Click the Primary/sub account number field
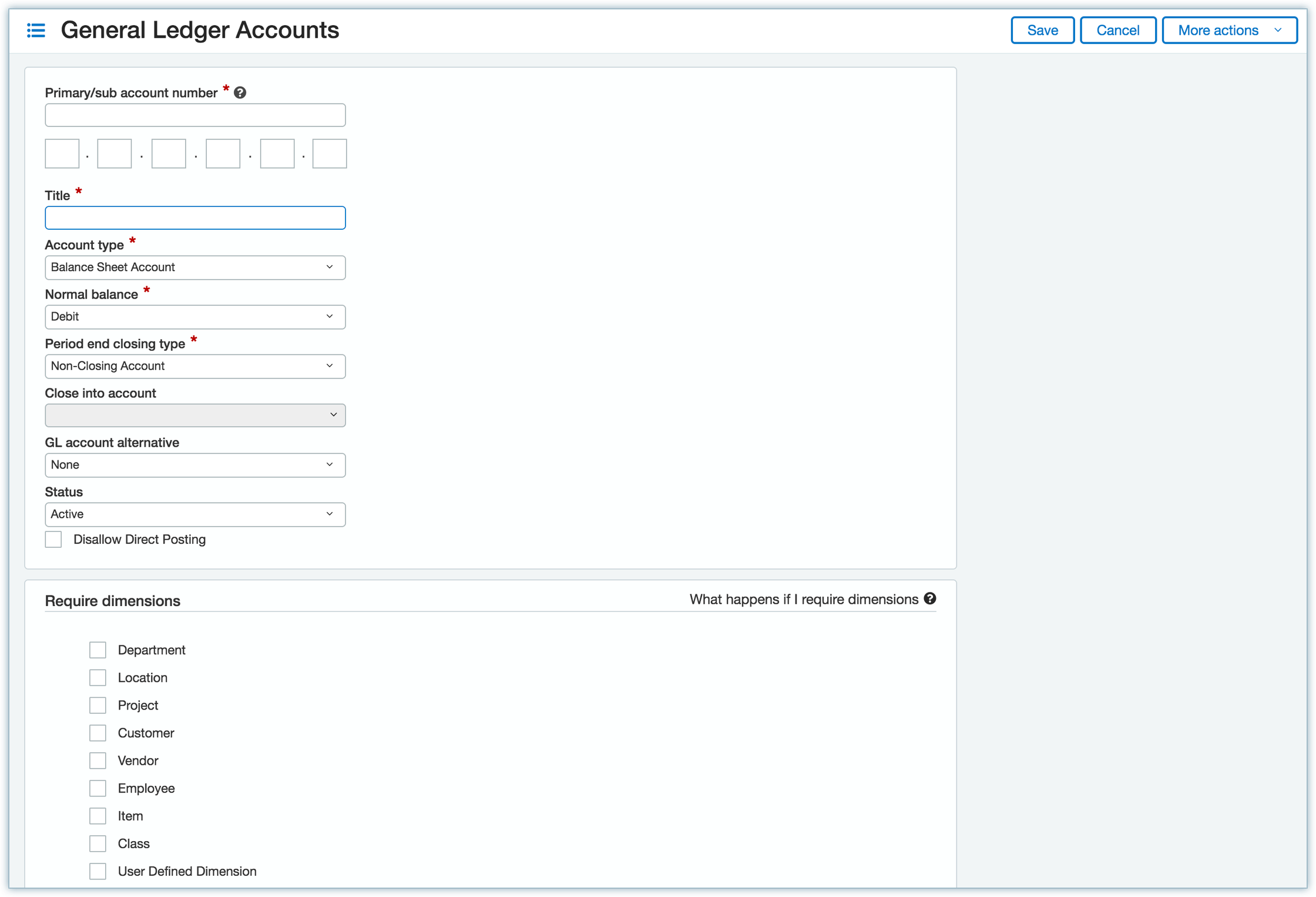The height and width of the screenshot is (897, 1316). tap(194, 115)
